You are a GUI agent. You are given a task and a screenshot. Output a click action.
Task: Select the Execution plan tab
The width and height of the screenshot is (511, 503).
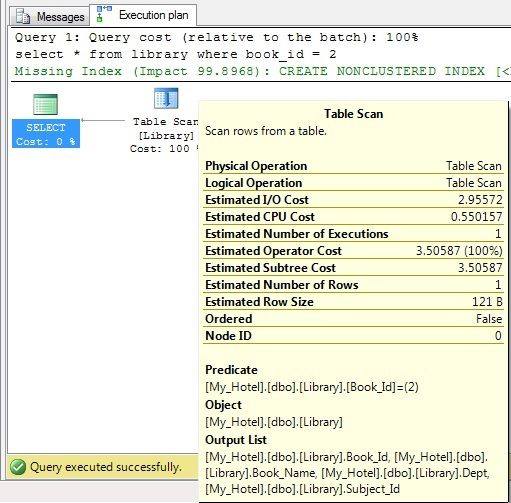coord(143,15)
